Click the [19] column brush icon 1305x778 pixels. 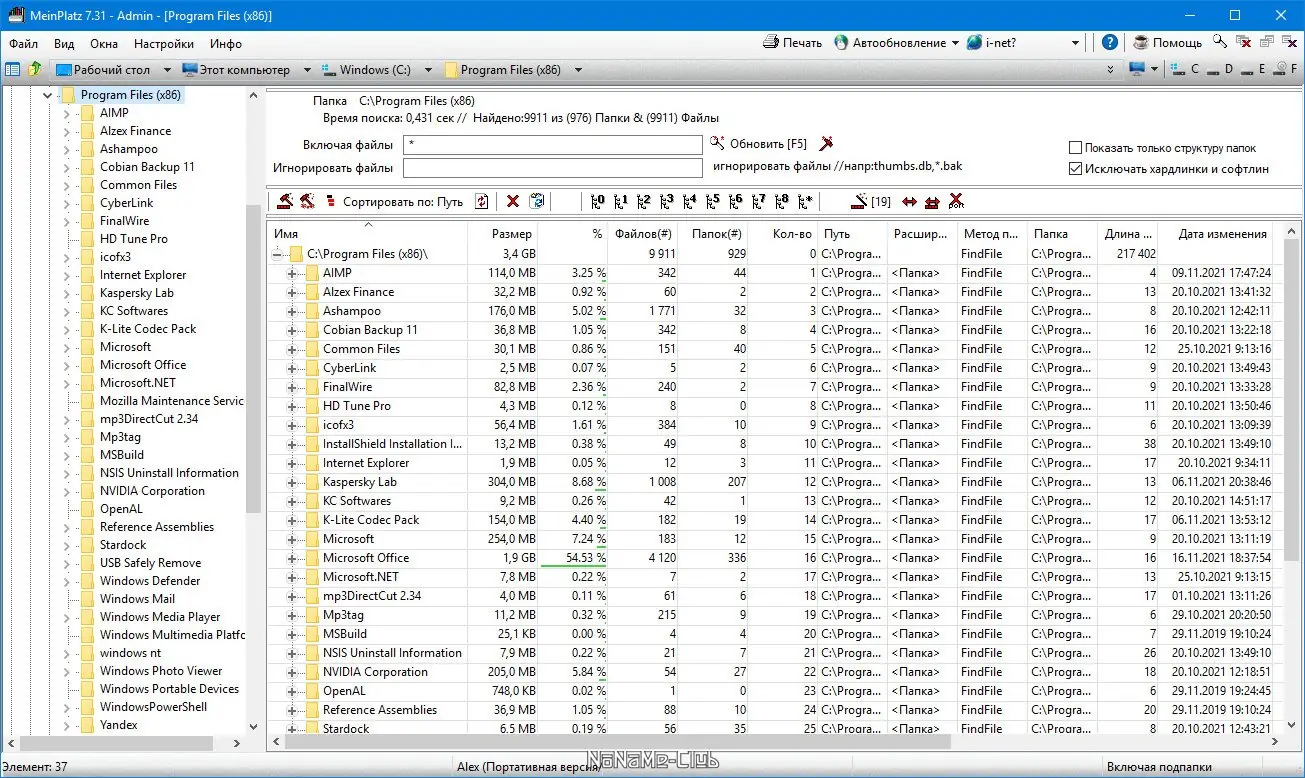(870, 201)
